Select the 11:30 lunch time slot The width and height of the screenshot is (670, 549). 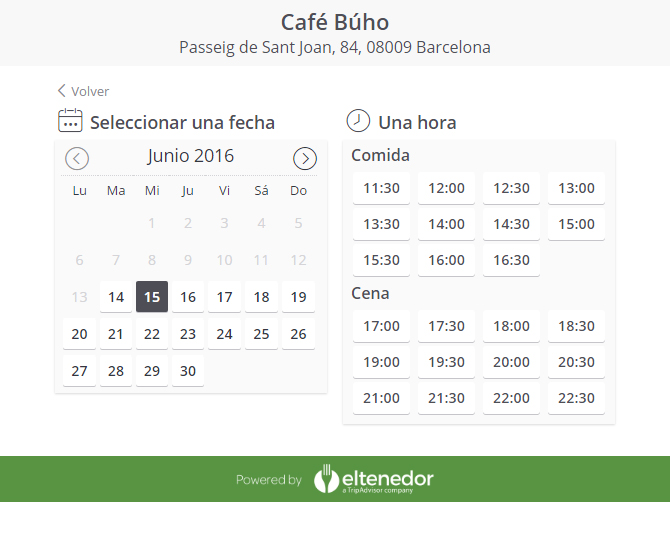pyautogui.click(x=381, y=188)
